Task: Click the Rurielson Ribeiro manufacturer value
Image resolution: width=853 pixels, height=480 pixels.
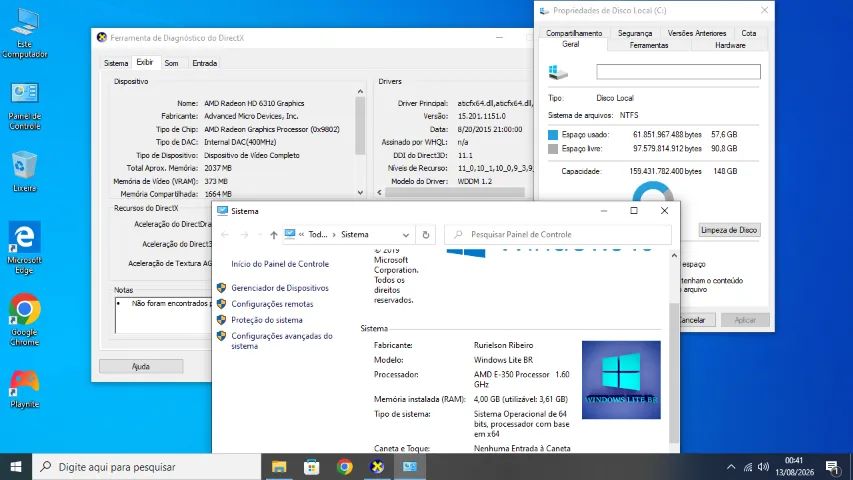Action: tap(503, 345)
